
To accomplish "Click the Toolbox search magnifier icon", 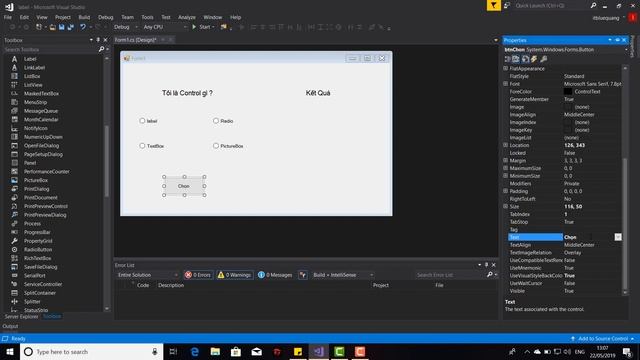I will (101, 49).
